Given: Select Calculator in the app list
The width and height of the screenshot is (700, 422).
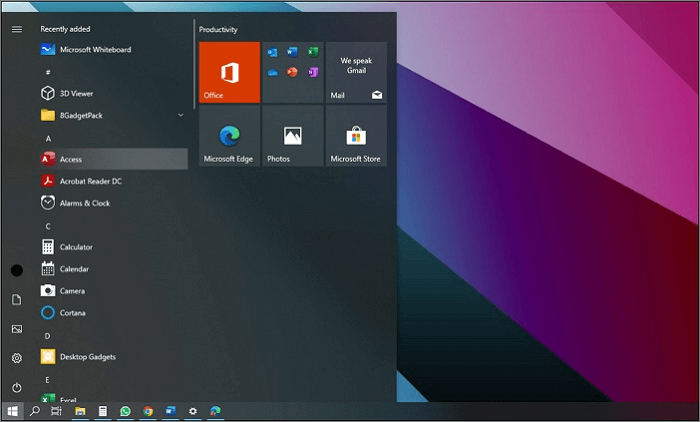Looking at the screenshot, I should tap(75, 247).
